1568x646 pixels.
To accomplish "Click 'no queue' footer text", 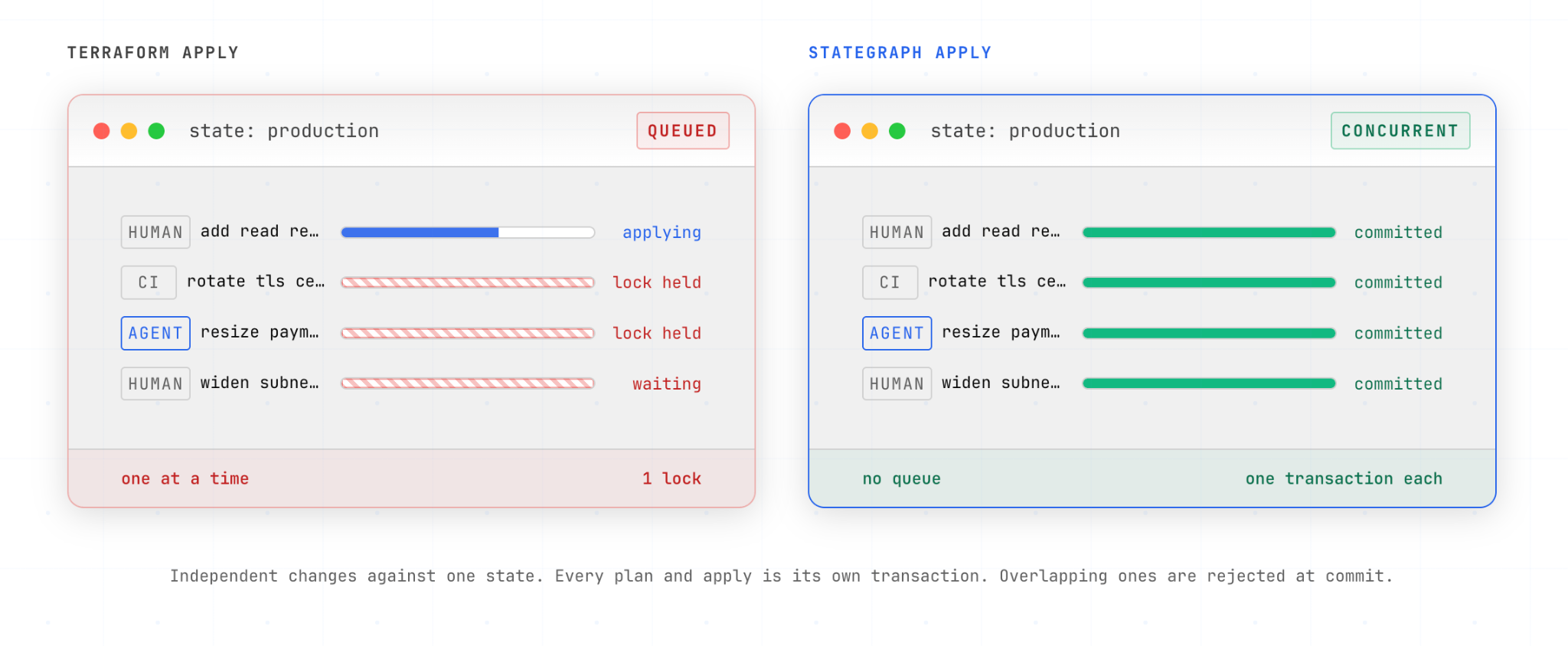I will [902, 479].
